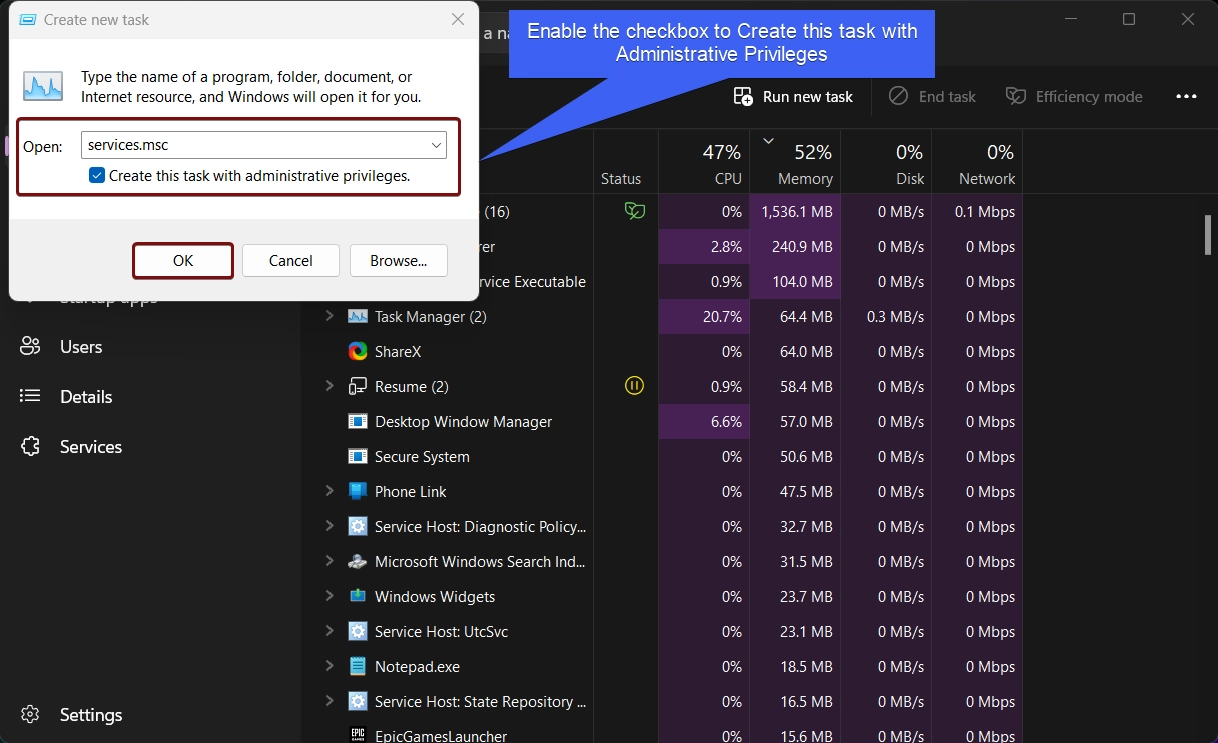Click the 0.1 Mbps network value

coord(985,212)
